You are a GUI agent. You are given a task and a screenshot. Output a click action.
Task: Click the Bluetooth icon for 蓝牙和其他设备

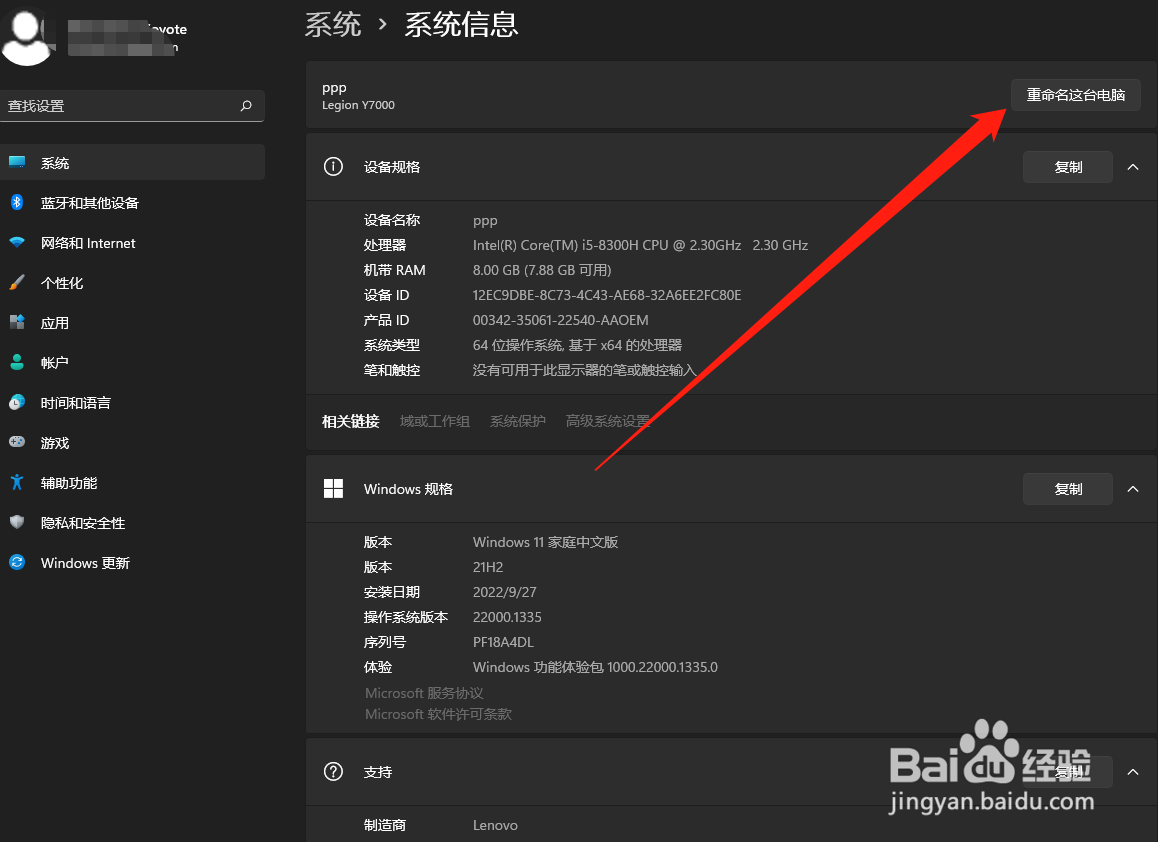pyautogui.click(x=17, y=202)
